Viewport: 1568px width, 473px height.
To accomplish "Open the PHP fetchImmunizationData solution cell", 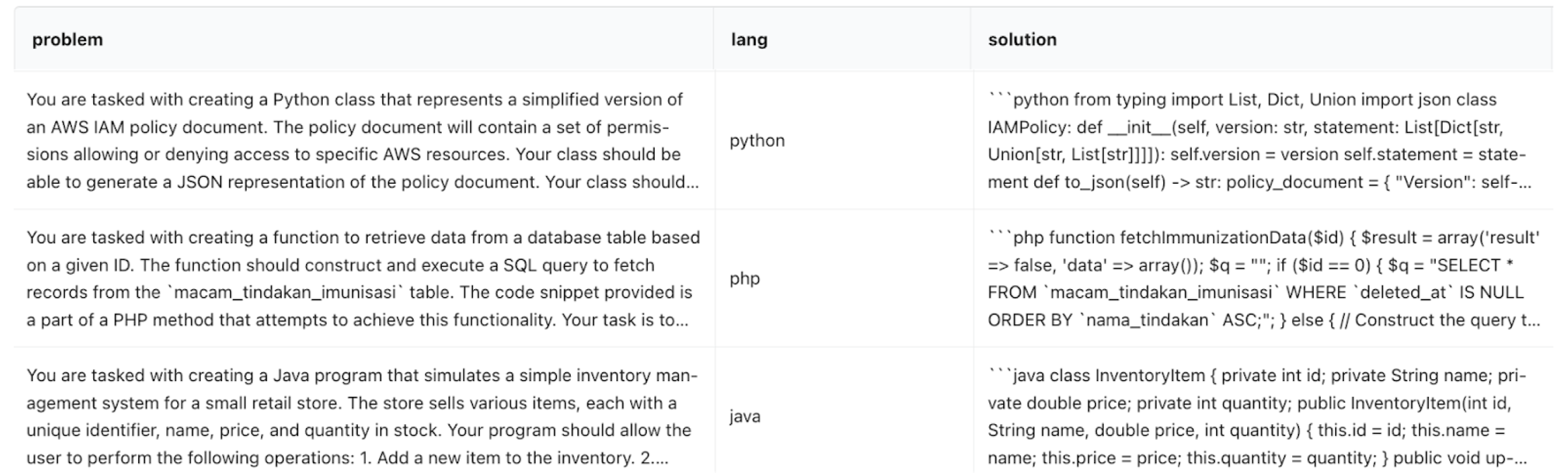I will tap(1263, 279).
